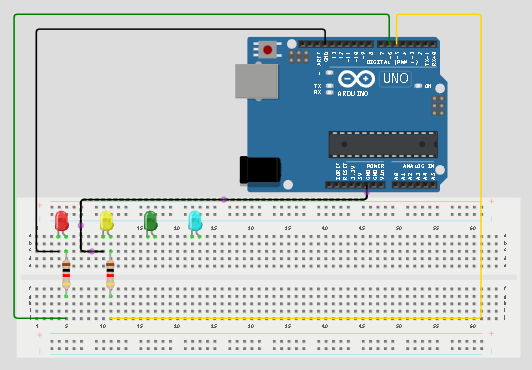
Task: Click the TX indicator LED on Arduino
Action: [329, 86]
